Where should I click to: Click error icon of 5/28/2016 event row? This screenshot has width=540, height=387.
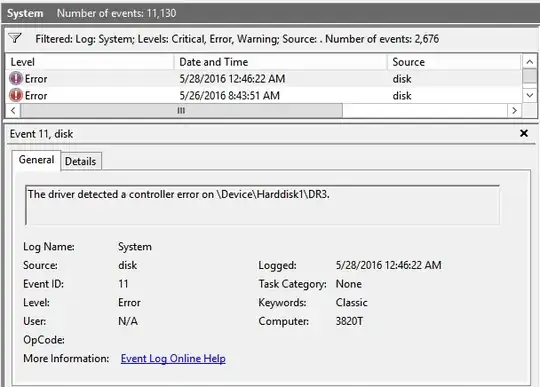pyautogui.click(x=15, y=79)
